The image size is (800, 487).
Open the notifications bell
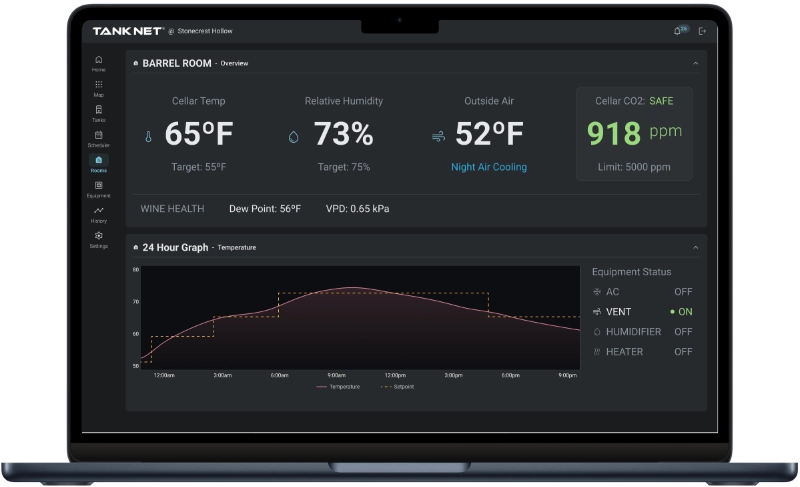tap(678, 31)
